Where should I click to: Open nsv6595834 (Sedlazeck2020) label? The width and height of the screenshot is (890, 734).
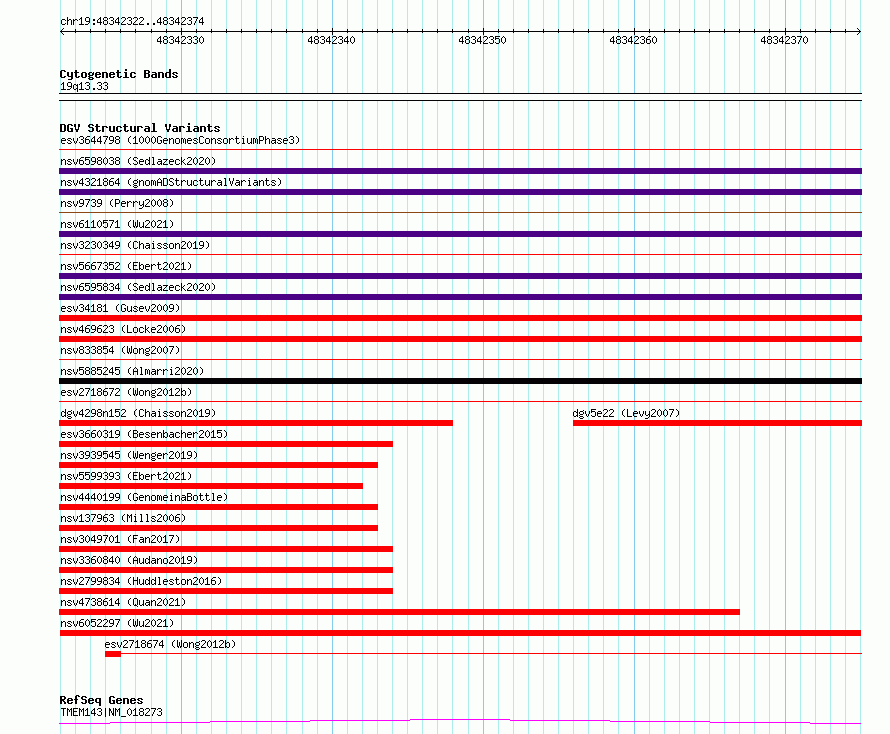coord(138,287)
